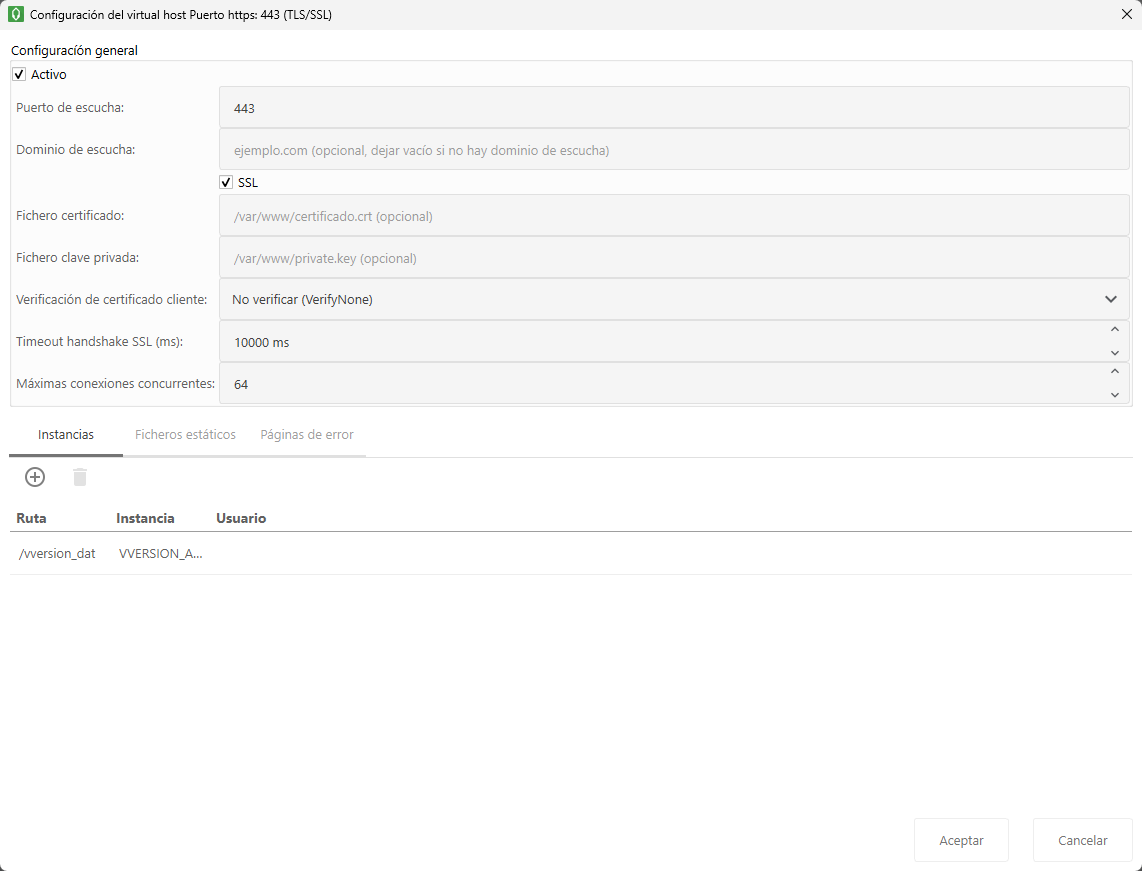Decrease maximum concurrent connections value
The height and width of the screenshot is (871, 1142).
coord(1114,394)
